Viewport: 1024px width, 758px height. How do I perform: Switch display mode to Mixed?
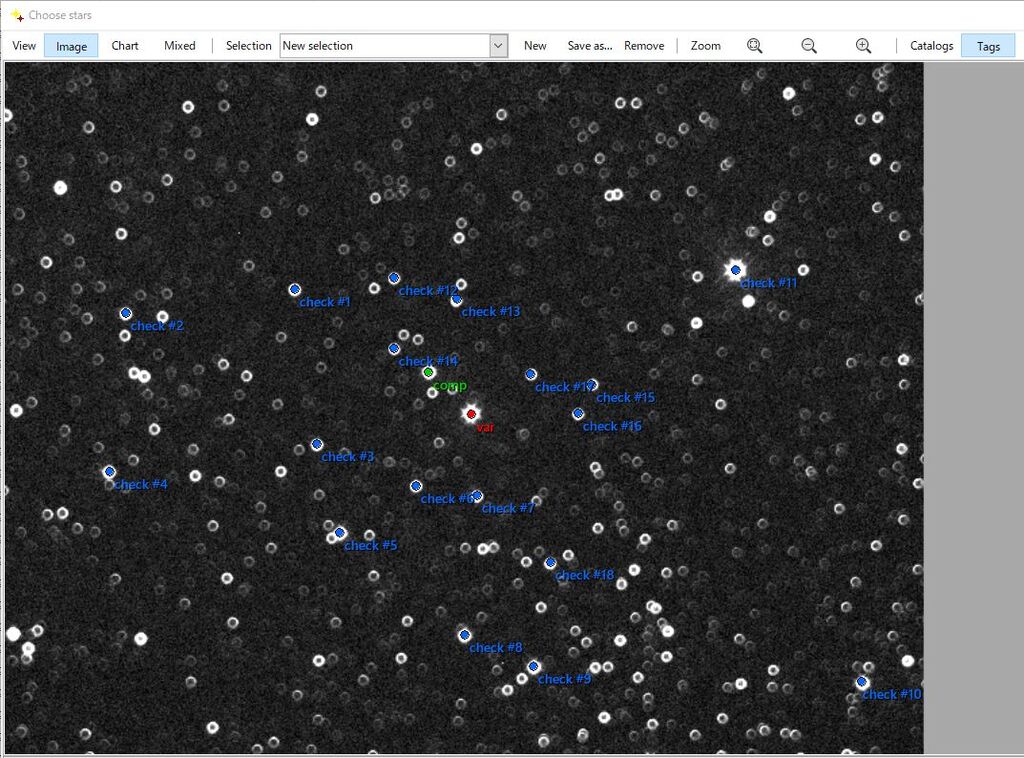180,46
